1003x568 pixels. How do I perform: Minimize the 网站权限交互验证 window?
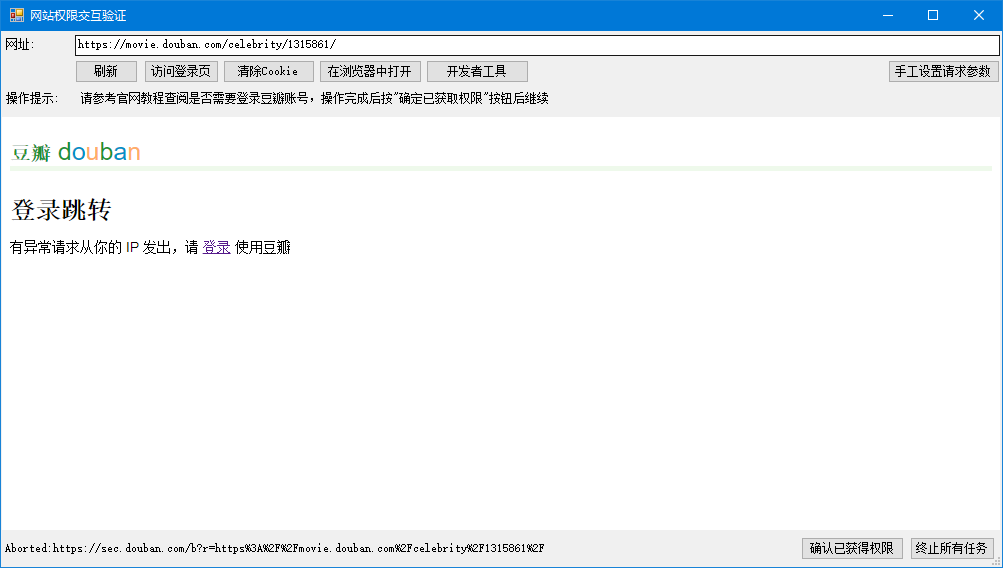click(888, 15)
